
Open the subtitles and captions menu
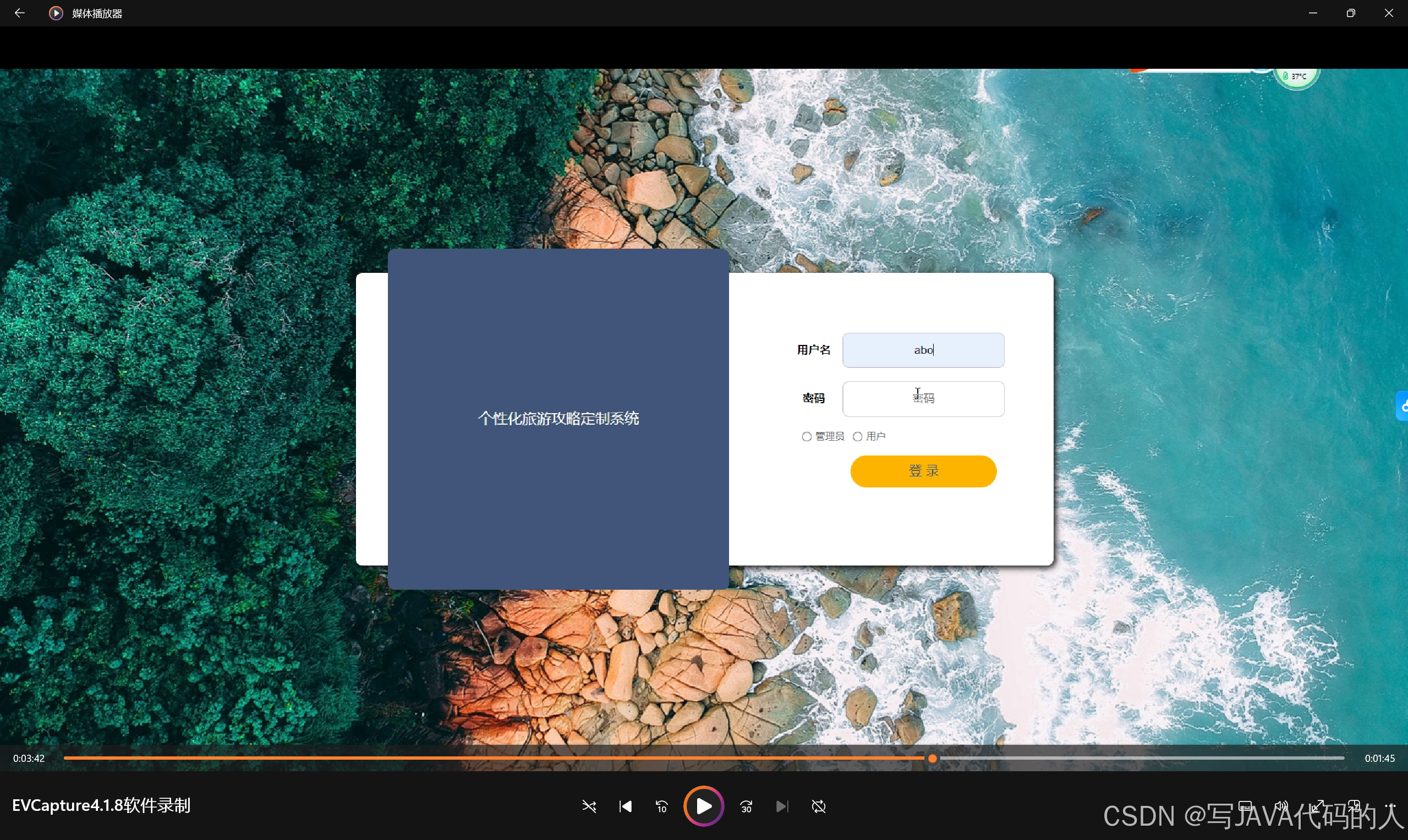(1245, 806)
